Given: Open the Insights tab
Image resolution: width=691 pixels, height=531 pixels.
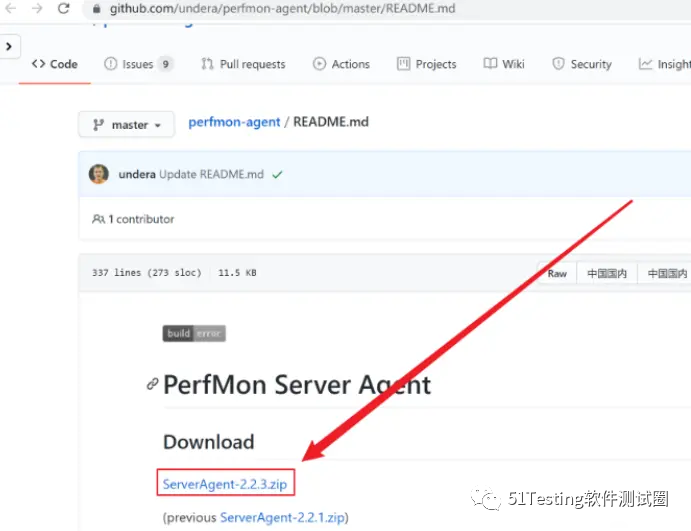Looking at the screenshot, I should 665,64.
